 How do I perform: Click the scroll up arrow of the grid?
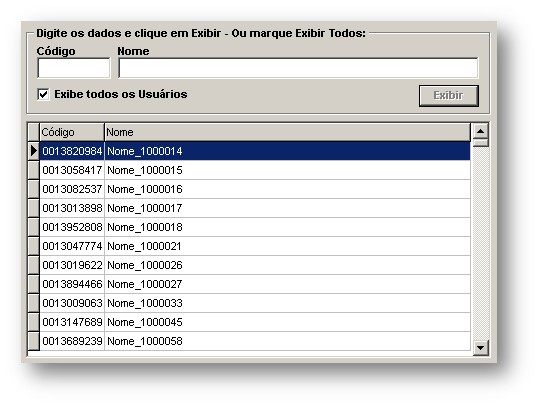tap(480, 131)
